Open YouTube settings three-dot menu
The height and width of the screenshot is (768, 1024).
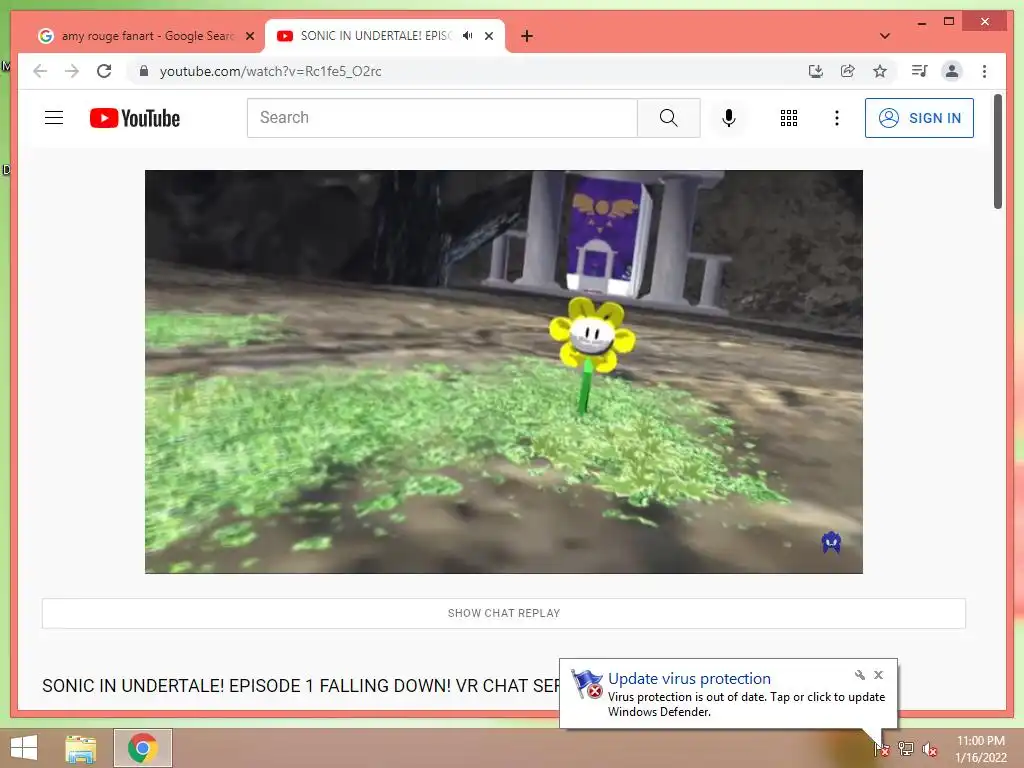837,118
